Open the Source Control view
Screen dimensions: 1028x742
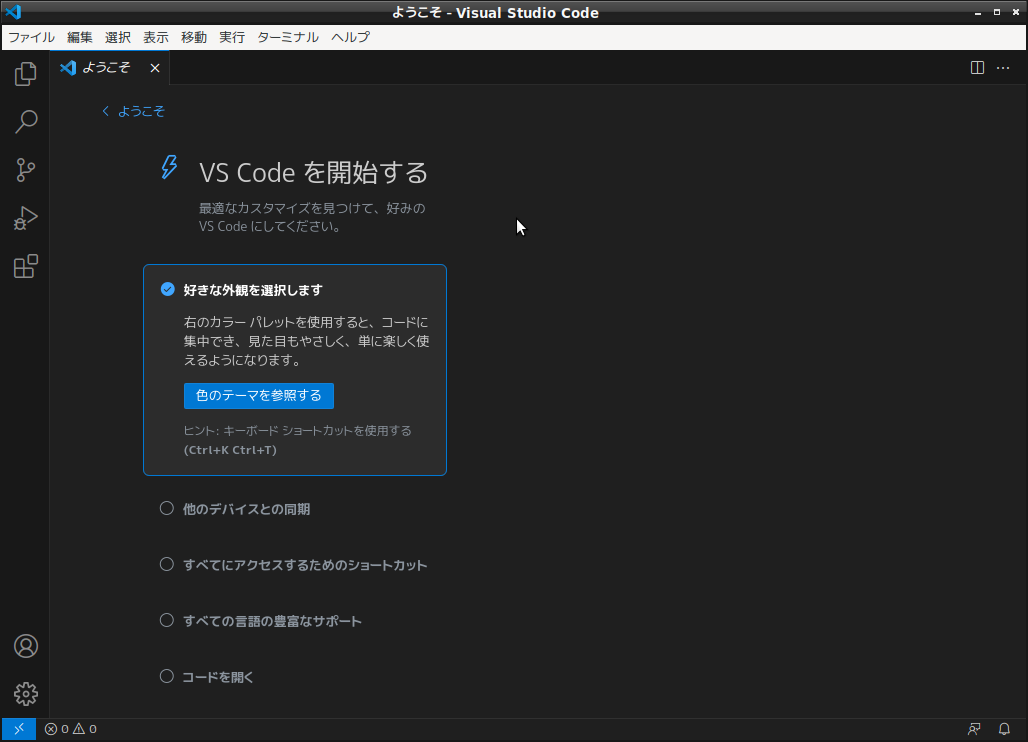click(x=26, y=170)
